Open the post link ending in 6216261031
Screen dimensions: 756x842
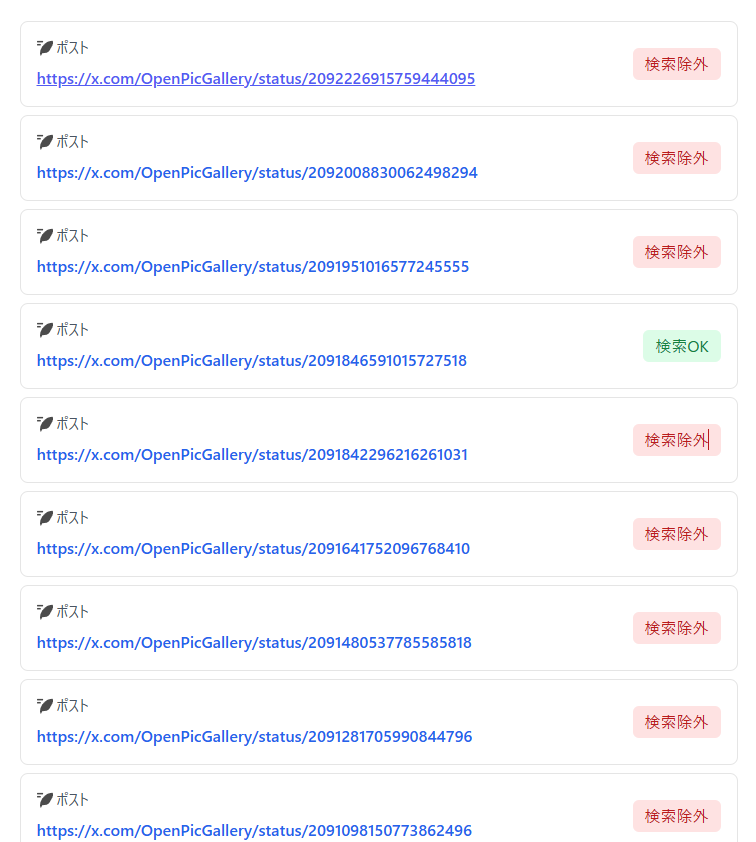tap(252, 454)
